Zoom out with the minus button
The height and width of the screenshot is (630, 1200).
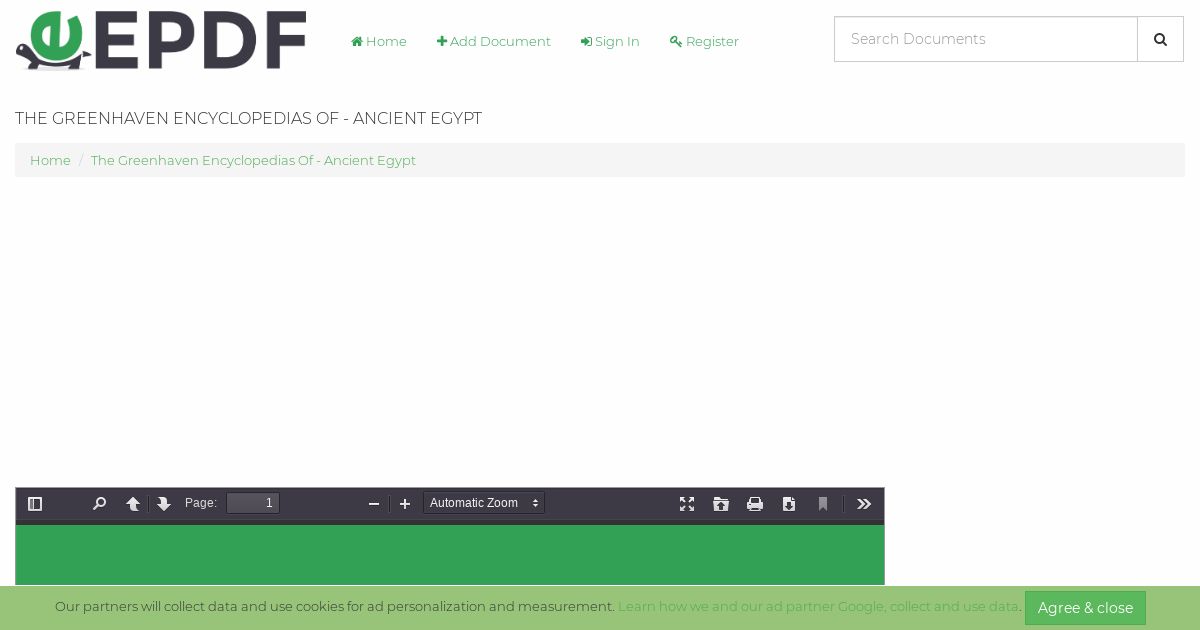click(x=374, y=504)
